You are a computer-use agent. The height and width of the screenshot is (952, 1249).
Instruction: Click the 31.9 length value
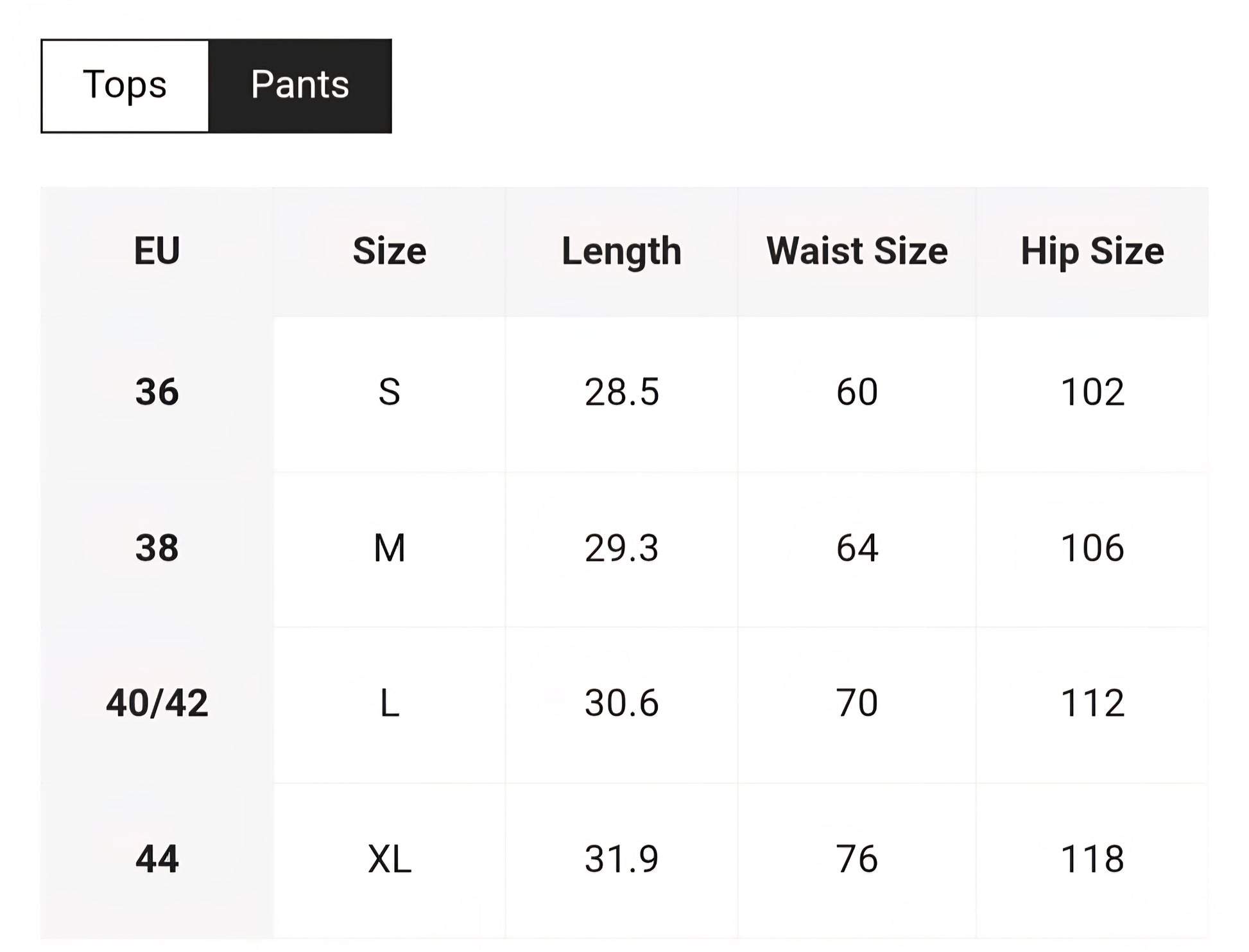(x=621, y=860)
